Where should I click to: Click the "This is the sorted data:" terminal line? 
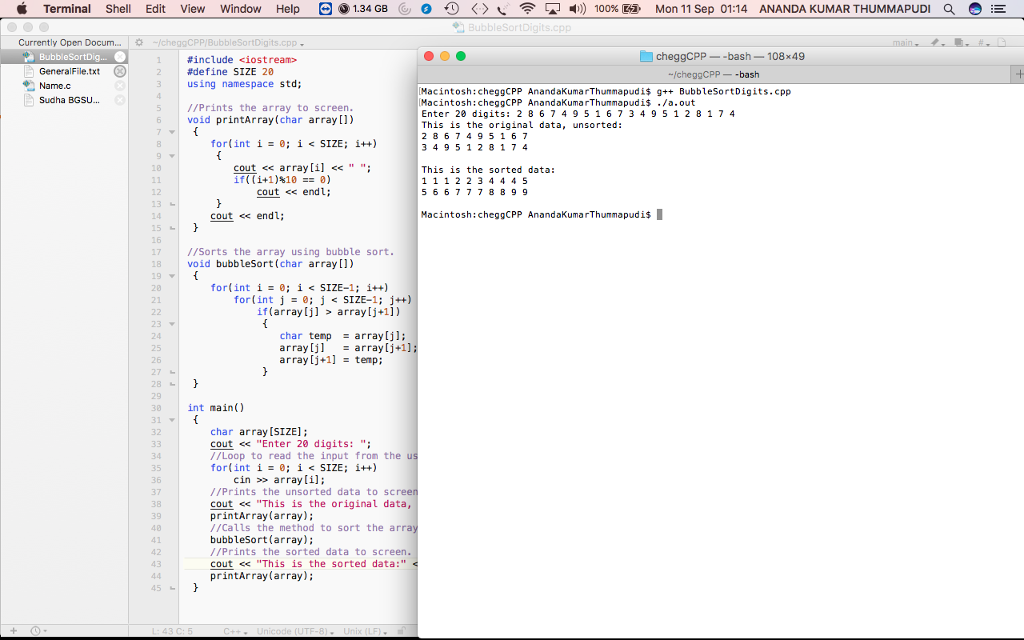coord(488,170)
